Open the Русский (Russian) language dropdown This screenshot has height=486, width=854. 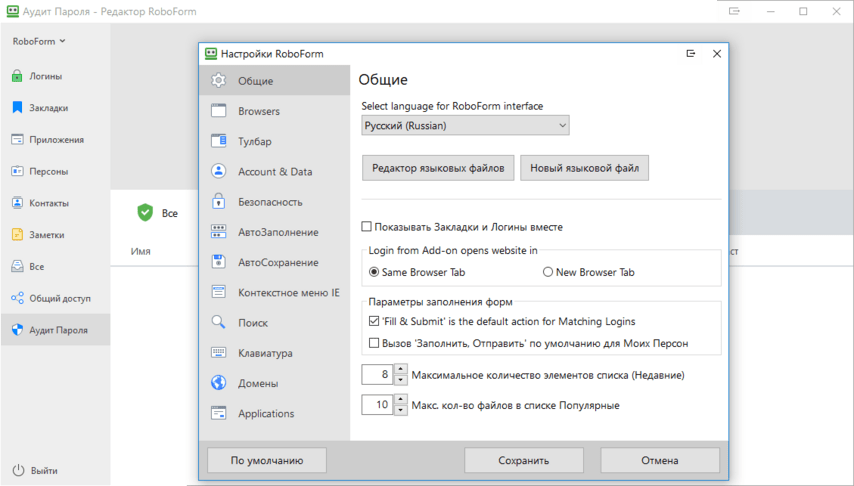point(465,125)
